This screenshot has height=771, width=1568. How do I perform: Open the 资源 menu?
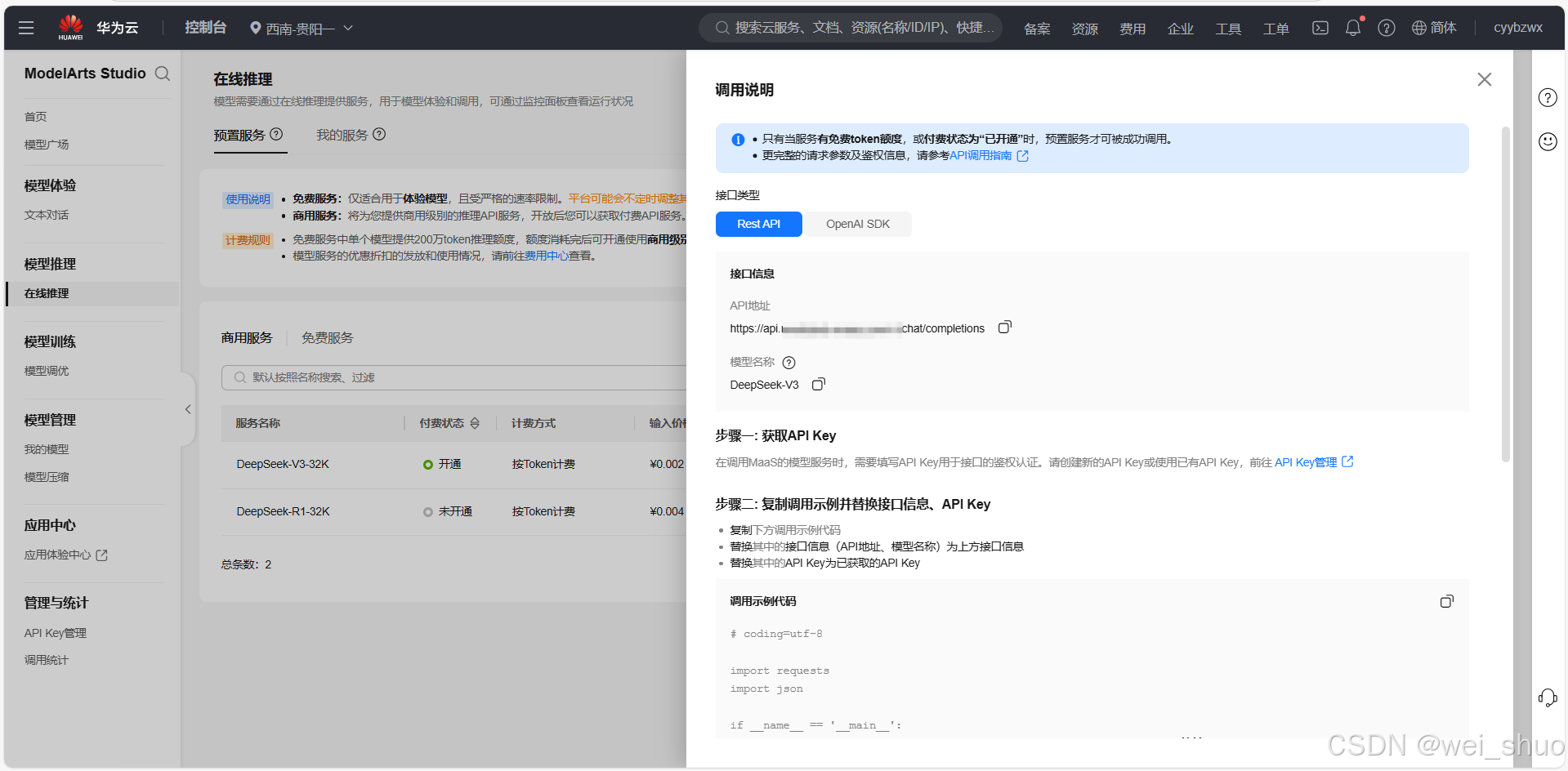(x=1084, y=29)
